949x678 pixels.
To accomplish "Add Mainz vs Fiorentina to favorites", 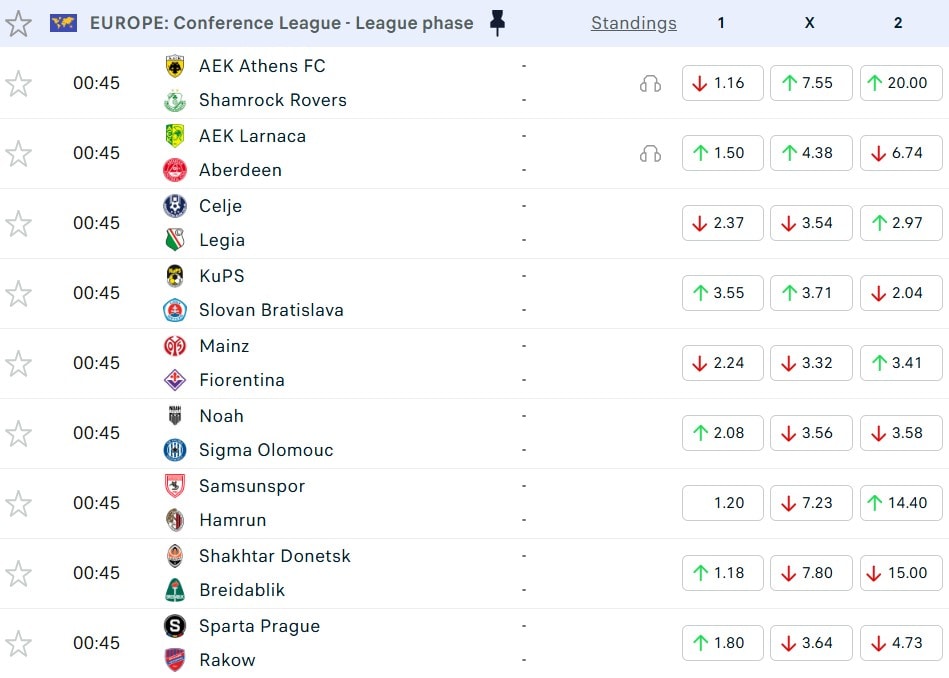I will click(19, 363).
